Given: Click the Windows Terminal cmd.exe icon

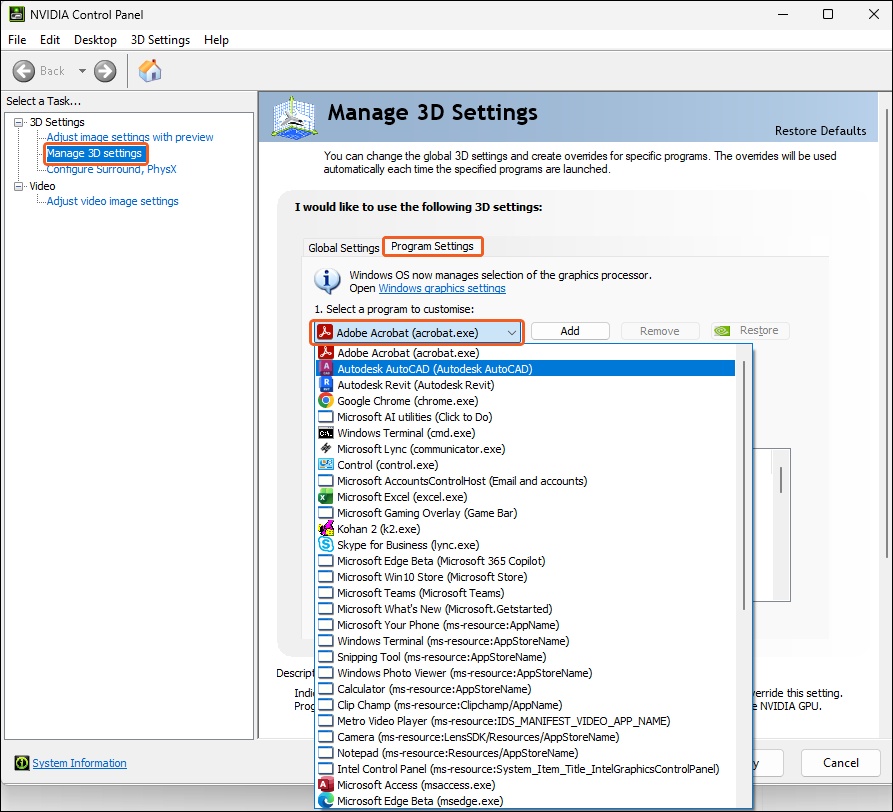Looking at the screenshot, I should point(326,433).
